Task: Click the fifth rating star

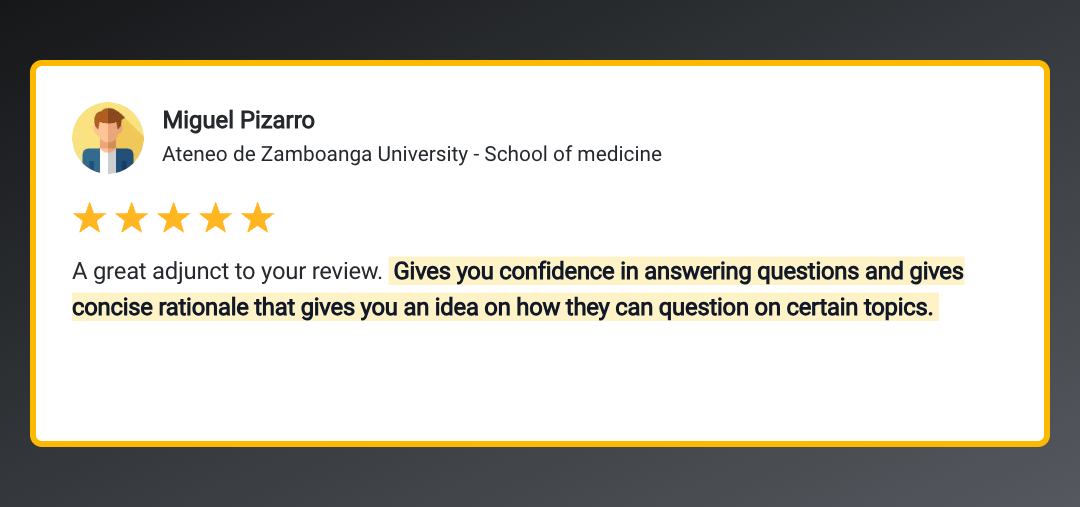Action: click(258, 218)
